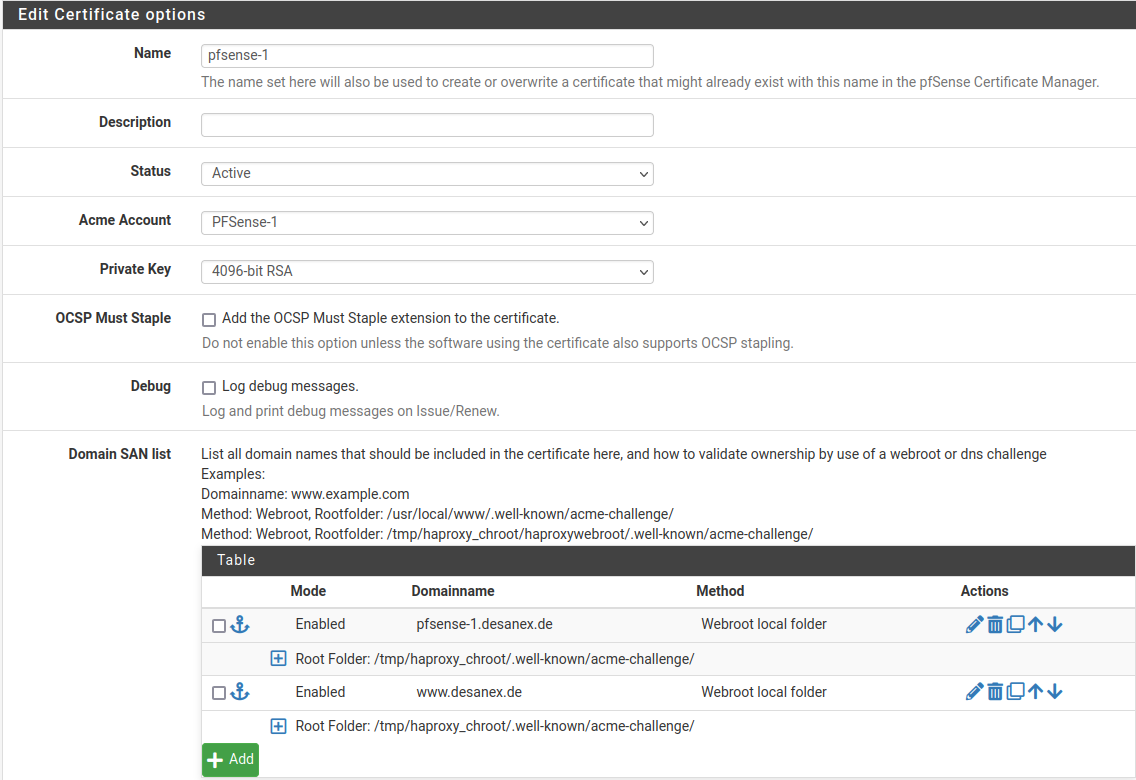Move pfsense-1.desanex.de row down
The height and width of the screenshot is (780, 1136).
(x=1055, y=625)
